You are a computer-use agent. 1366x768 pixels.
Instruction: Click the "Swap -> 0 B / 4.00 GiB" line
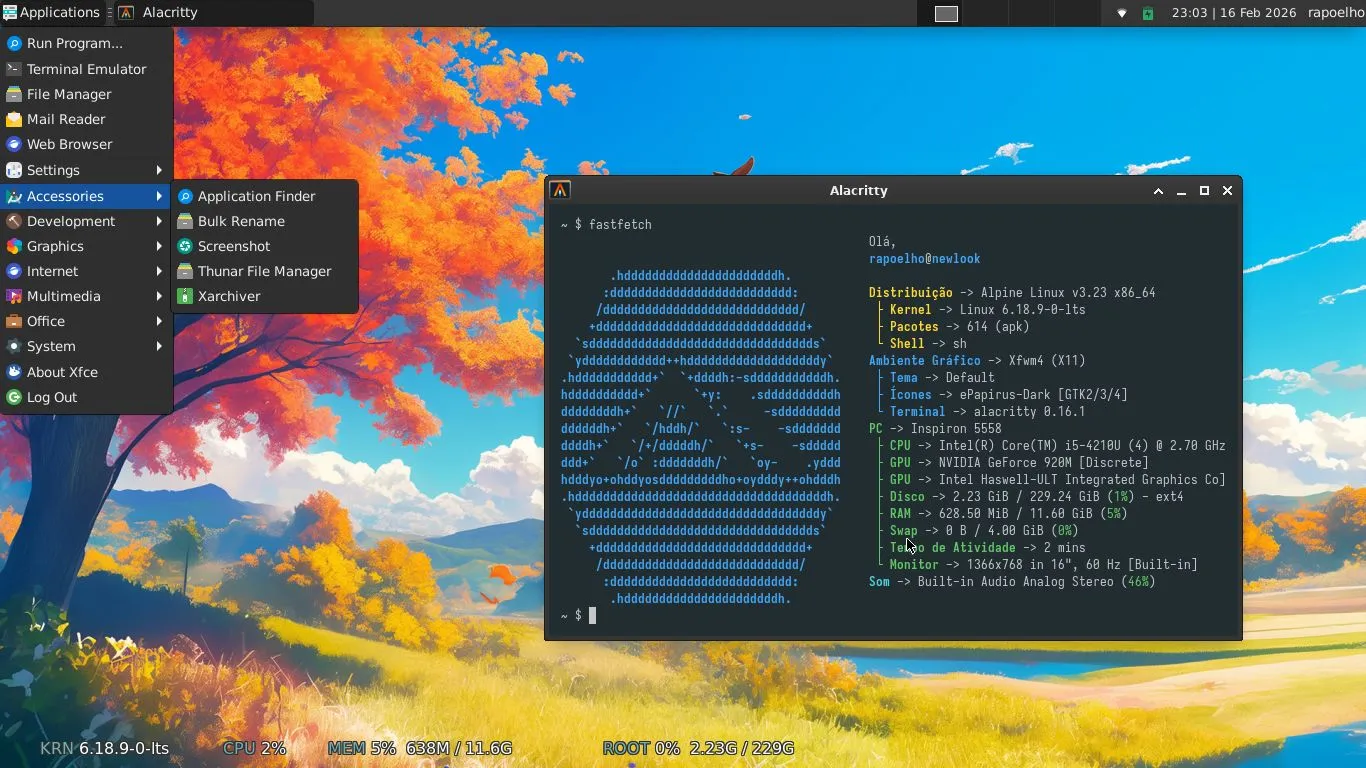[984, 530]
